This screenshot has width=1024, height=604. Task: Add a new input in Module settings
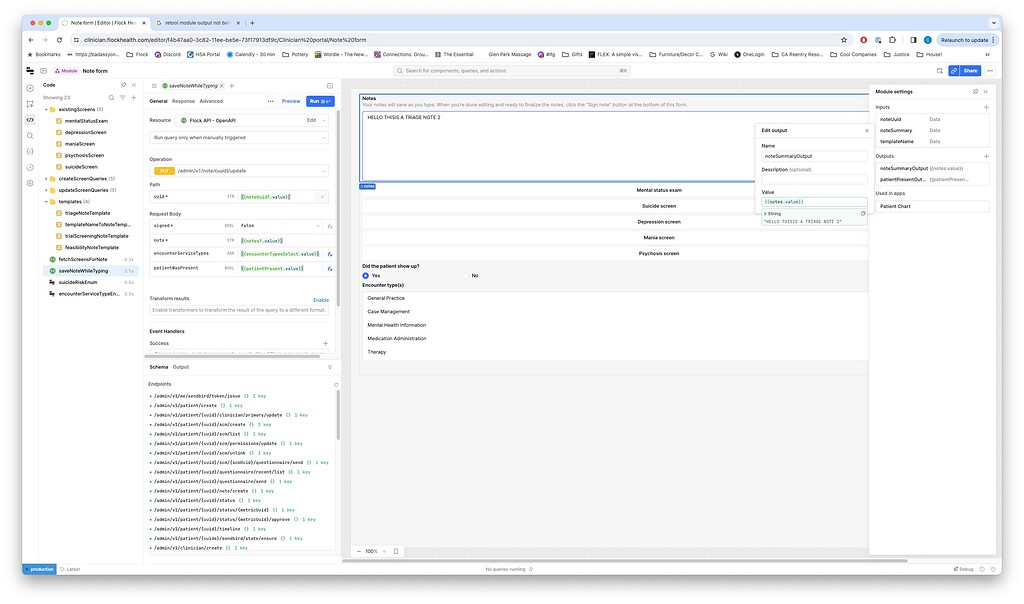coord(986,107)
